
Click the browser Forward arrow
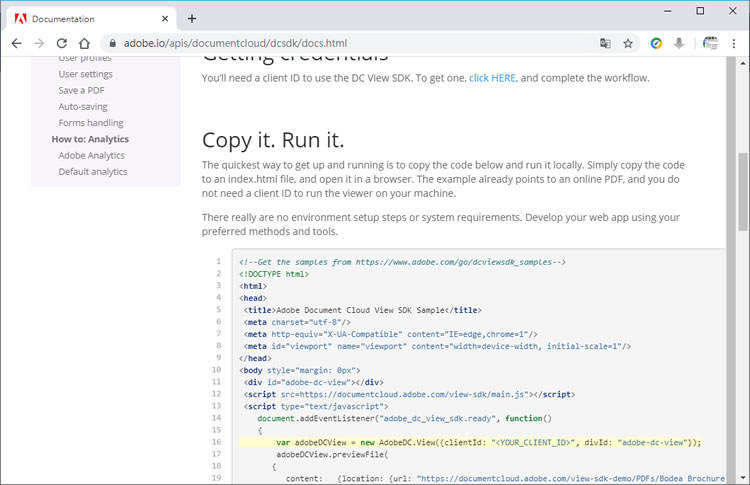(39, 44)
